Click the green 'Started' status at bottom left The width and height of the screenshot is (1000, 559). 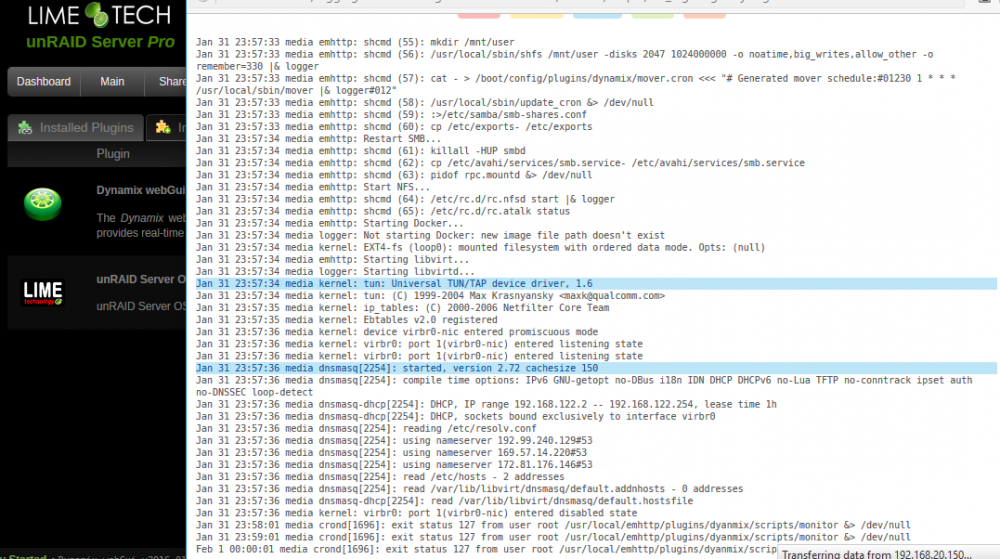[26, 556]
